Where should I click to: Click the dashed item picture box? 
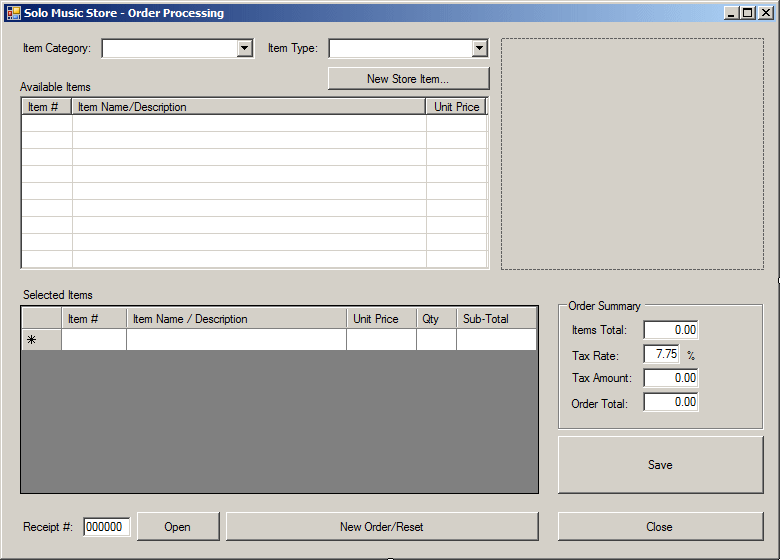(632, 154)
